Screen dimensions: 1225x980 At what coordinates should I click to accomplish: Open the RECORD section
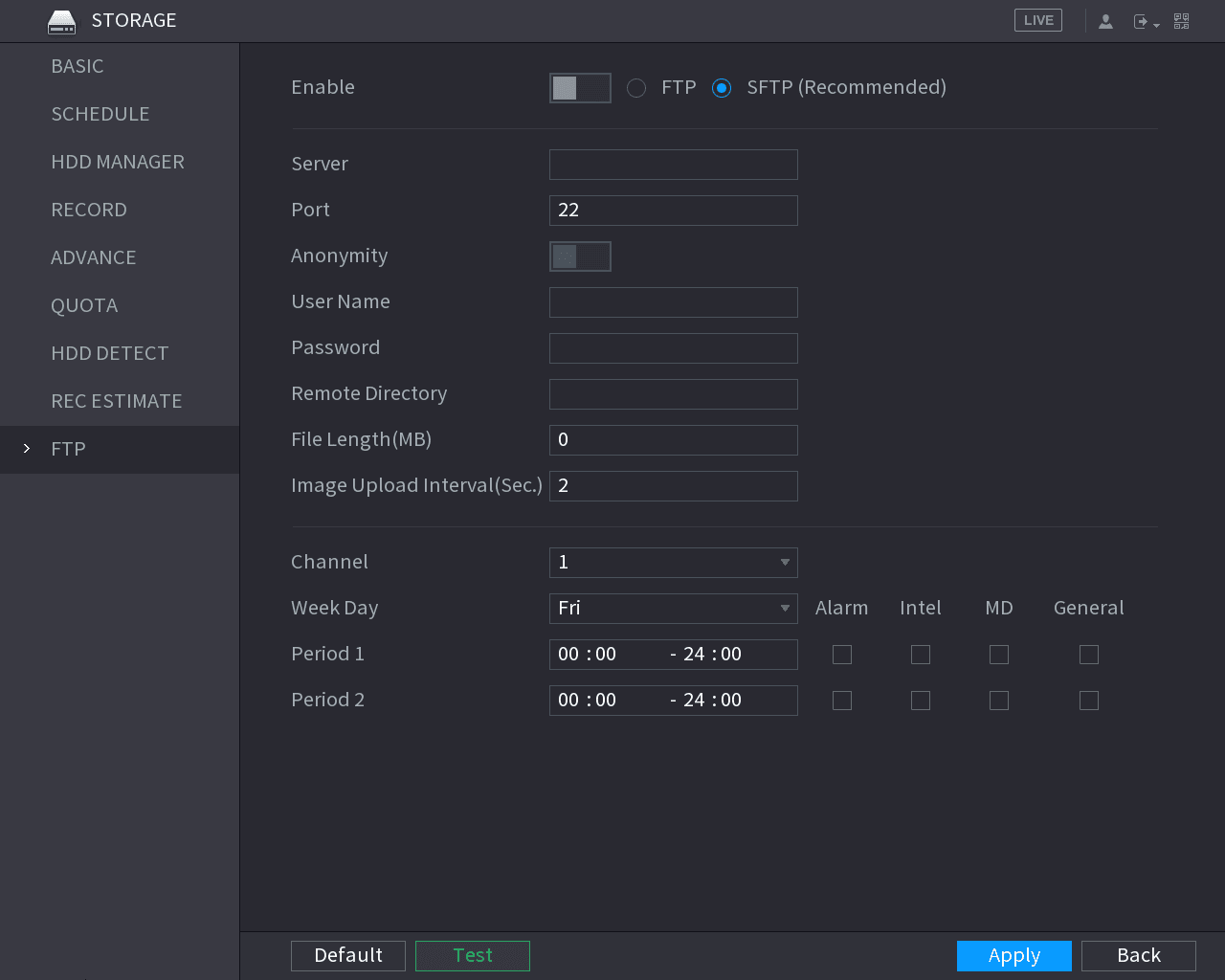(120, 211)
